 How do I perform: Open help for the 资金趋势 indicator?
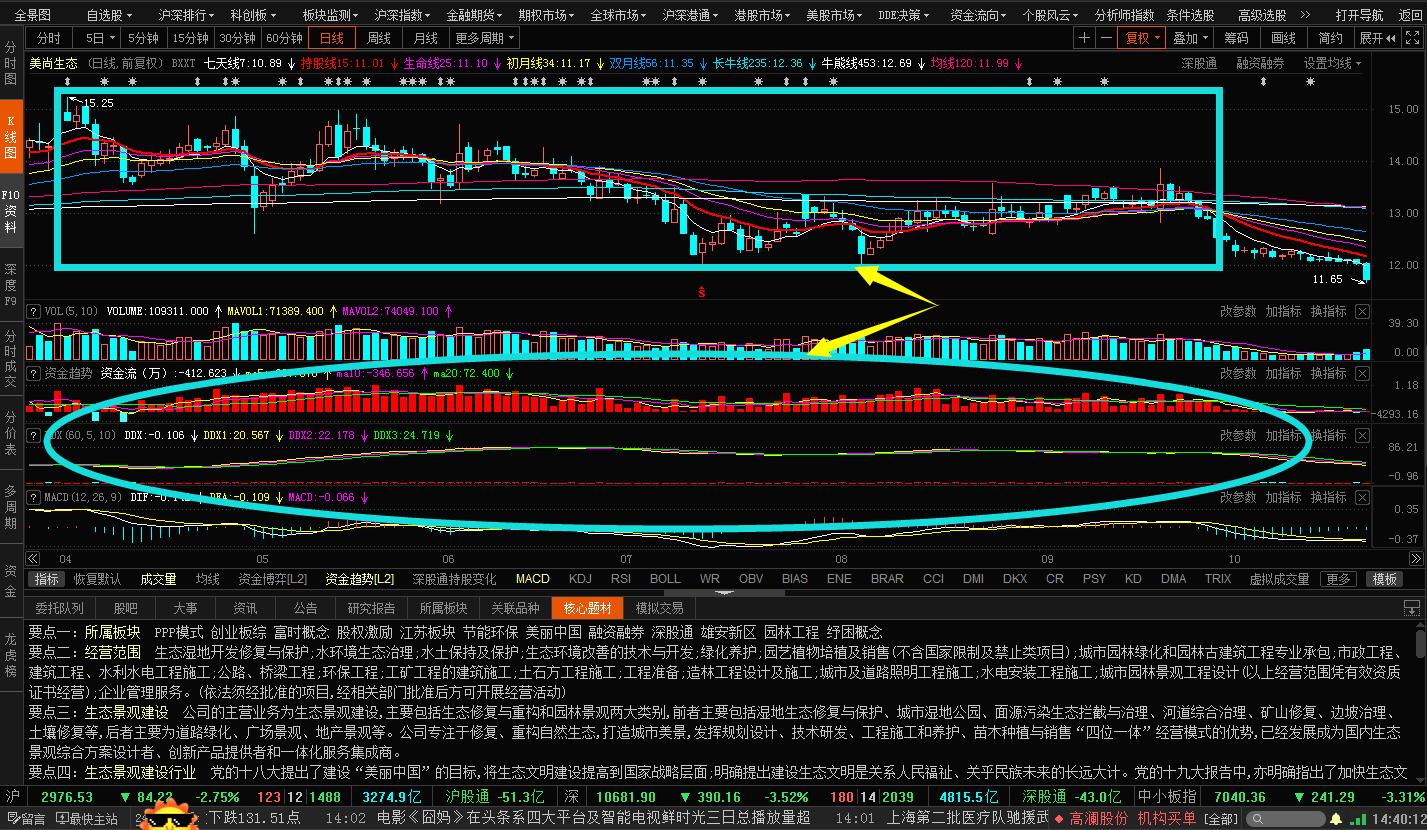pos(34,373)
